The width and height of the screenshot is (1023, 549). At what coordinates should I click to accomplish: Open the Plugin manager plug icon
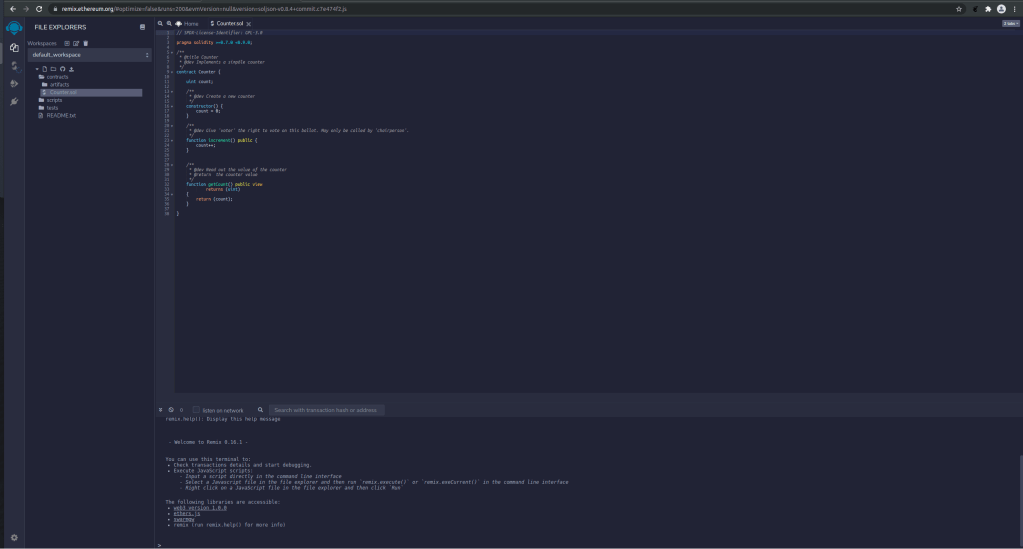coord(14,102)
